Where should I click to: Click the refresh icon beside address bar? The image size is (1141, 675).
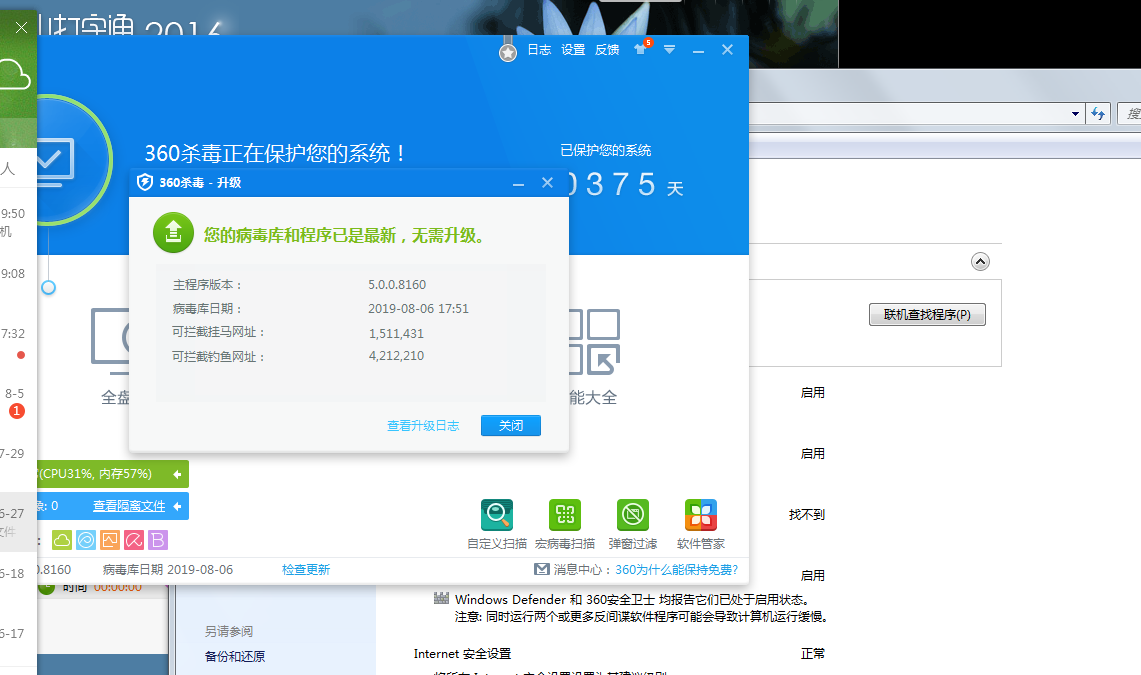pos(1098,113)
